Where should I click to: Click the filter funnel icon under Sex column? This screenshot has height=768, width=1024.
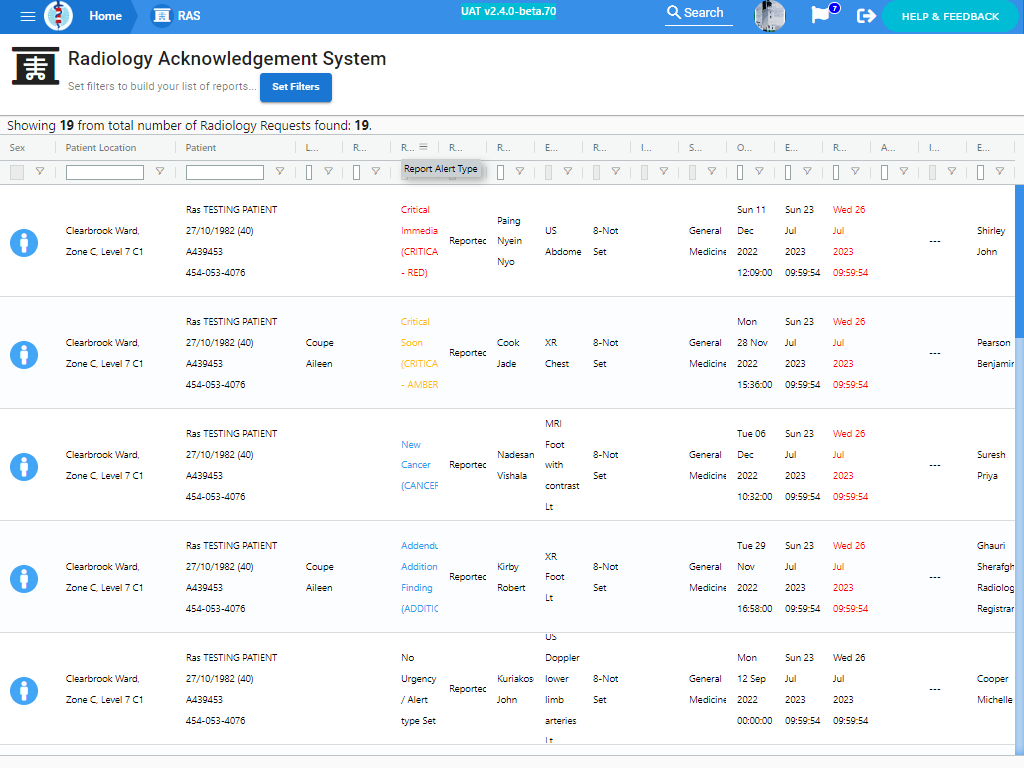(x=40, y=171)
